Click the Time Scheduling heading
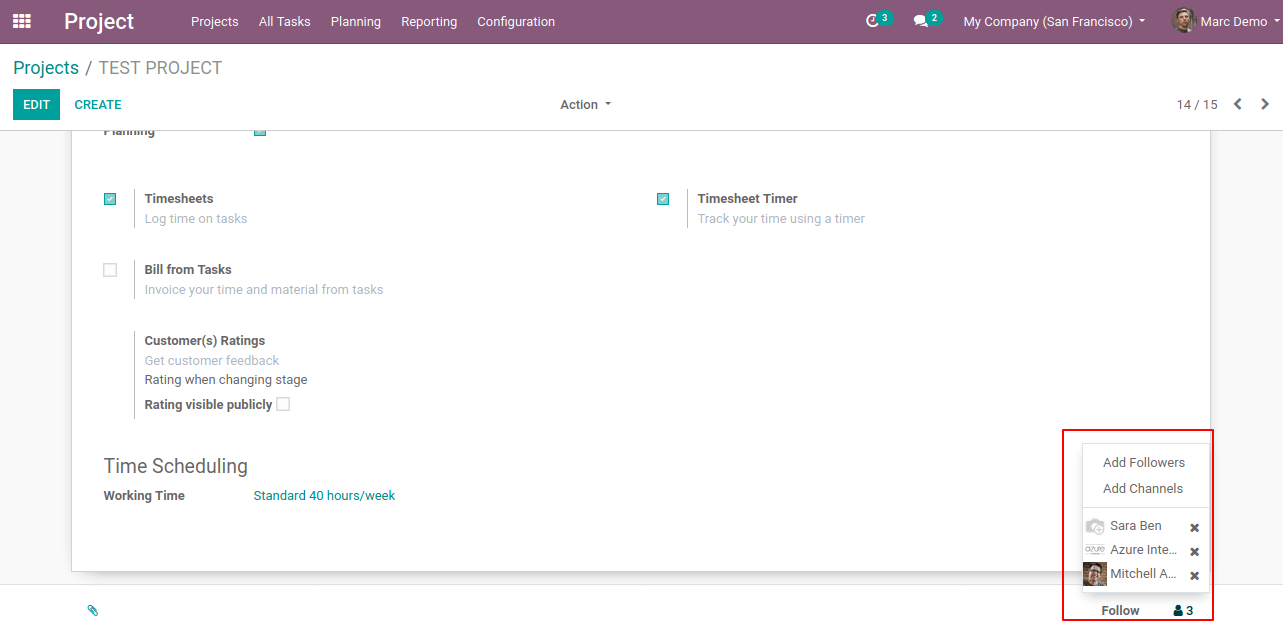The width and height of the screenshot is (1283, 637). pos(176,466)
